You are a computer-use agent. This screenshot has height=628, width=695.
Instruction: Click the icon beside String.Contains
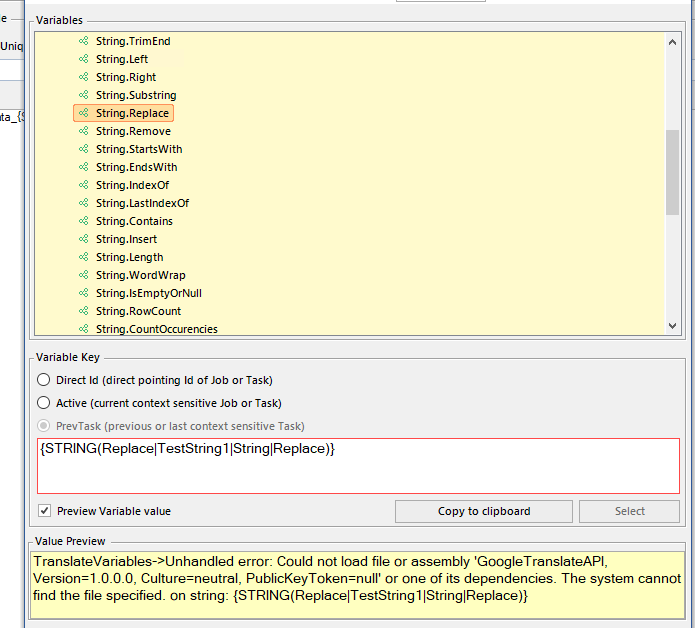pyautogui.click(x=84, y=221)
